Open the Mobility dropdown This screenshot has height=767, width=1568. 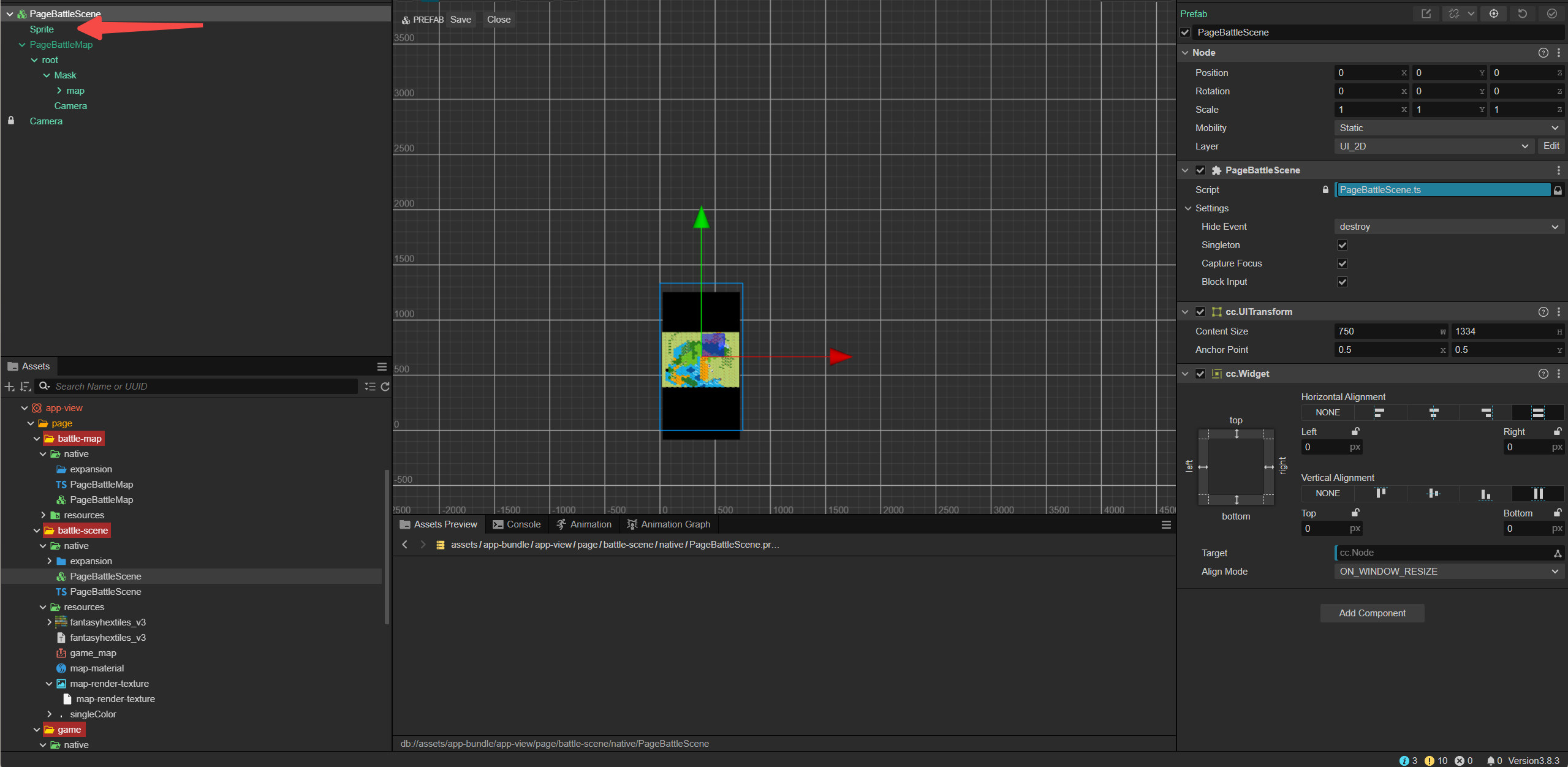tap(1449, 128)
